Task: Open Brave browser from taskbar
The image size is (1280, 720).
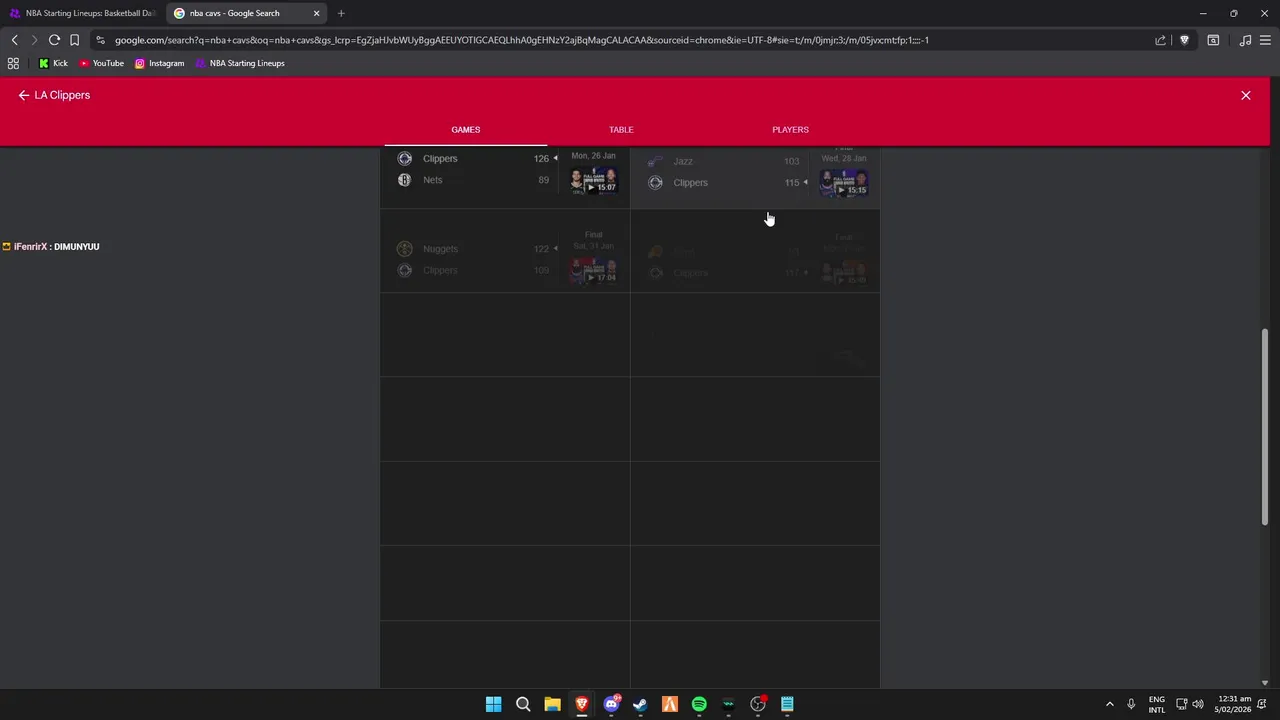Action: point(581,704)
